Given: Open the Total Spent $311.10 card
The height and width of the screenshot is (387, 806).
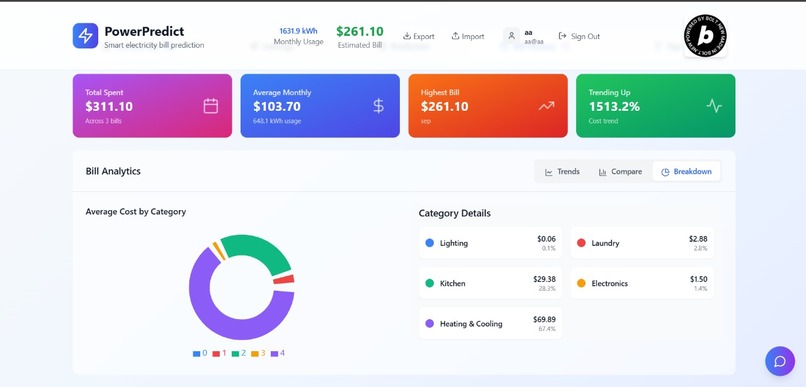Looking at the screenshot, I should (x=152, y=106).
